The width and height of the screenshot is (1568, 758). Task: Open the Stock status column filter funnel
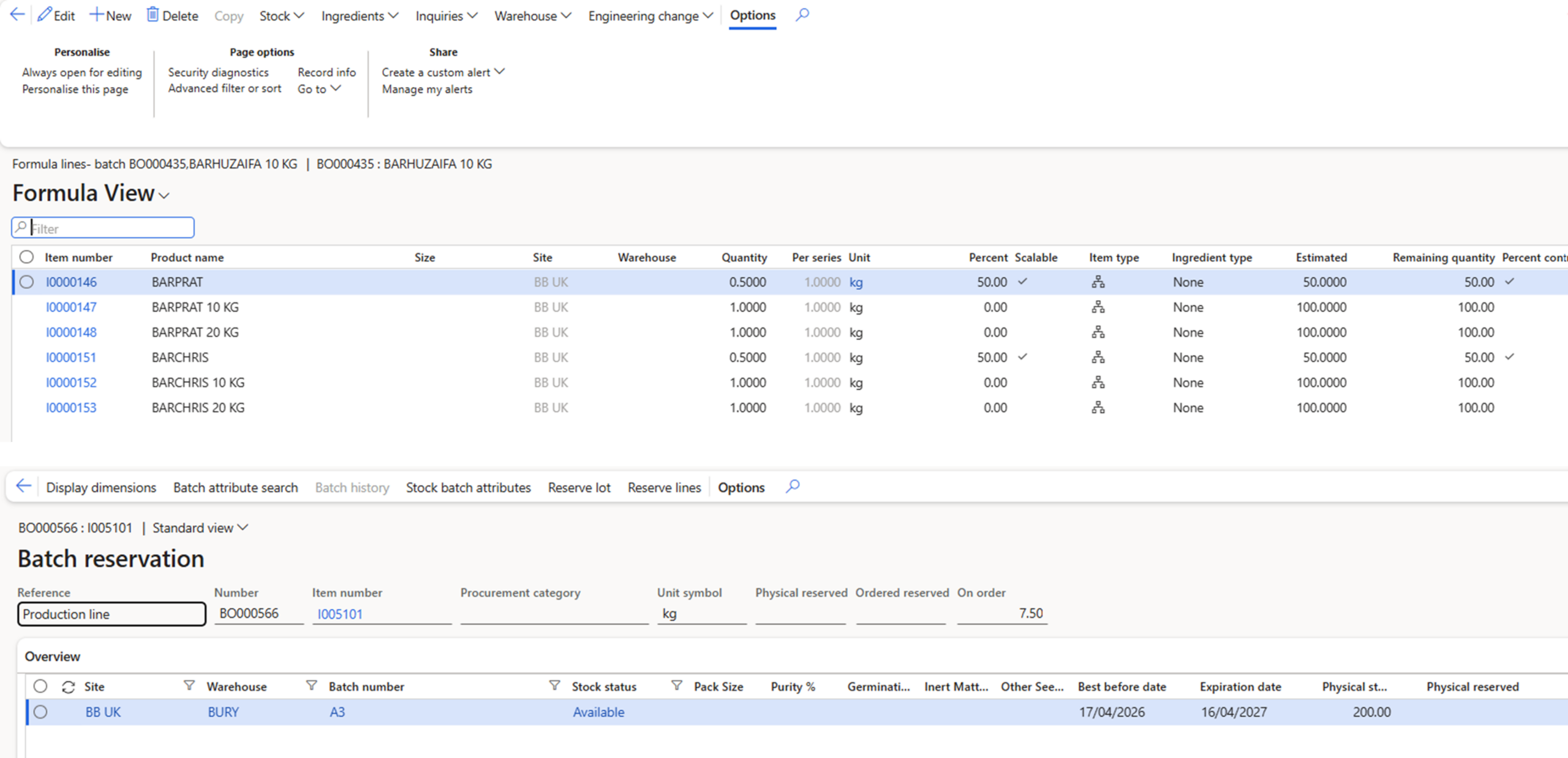pyautogui.click(x=677, y=686)
